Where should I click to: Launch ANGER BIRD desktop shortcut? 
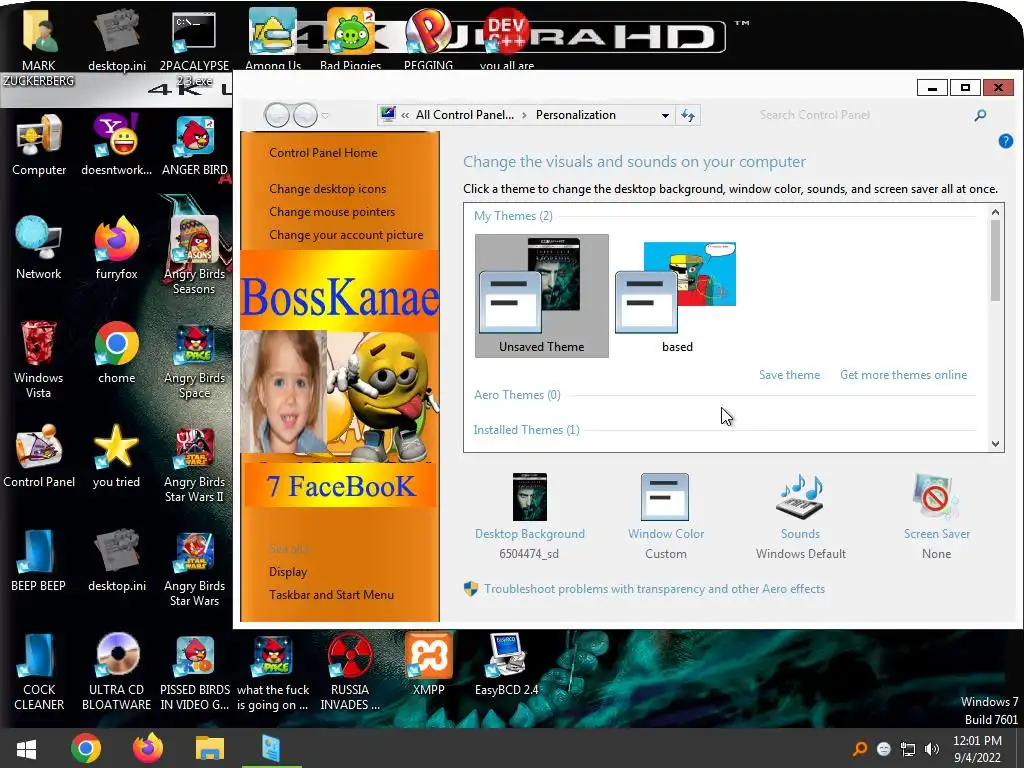pos(194,145)
